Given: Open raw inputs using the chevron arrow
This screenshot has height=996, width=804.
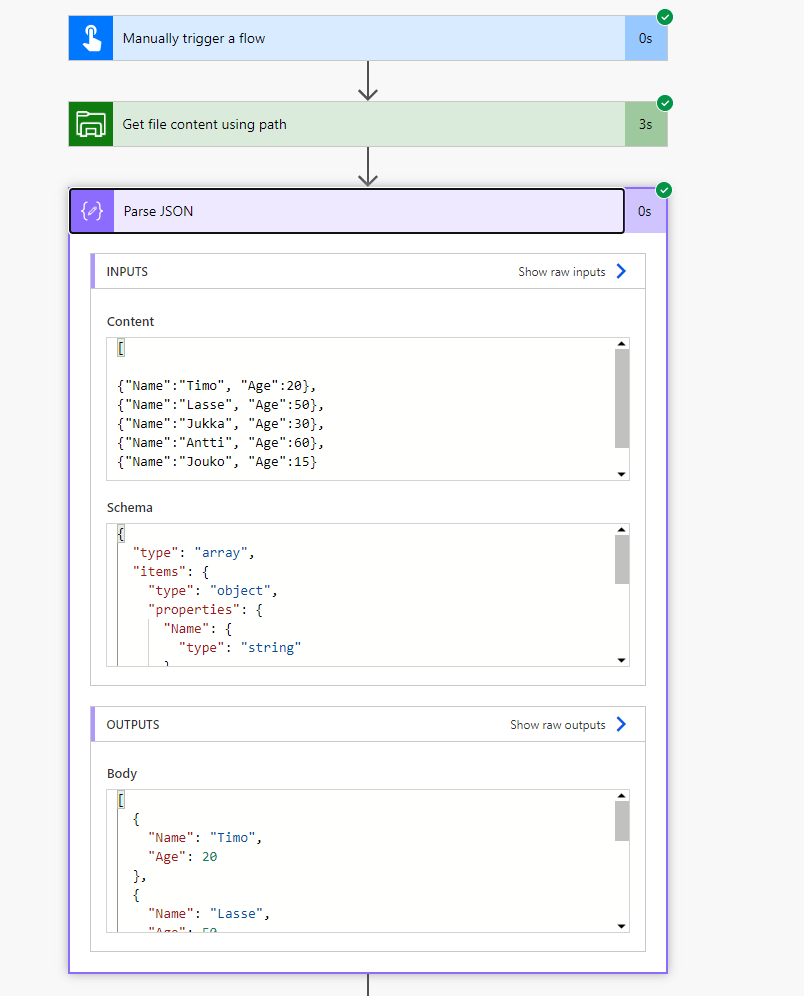Looking at the screenshot, I should tap(621, 271).
